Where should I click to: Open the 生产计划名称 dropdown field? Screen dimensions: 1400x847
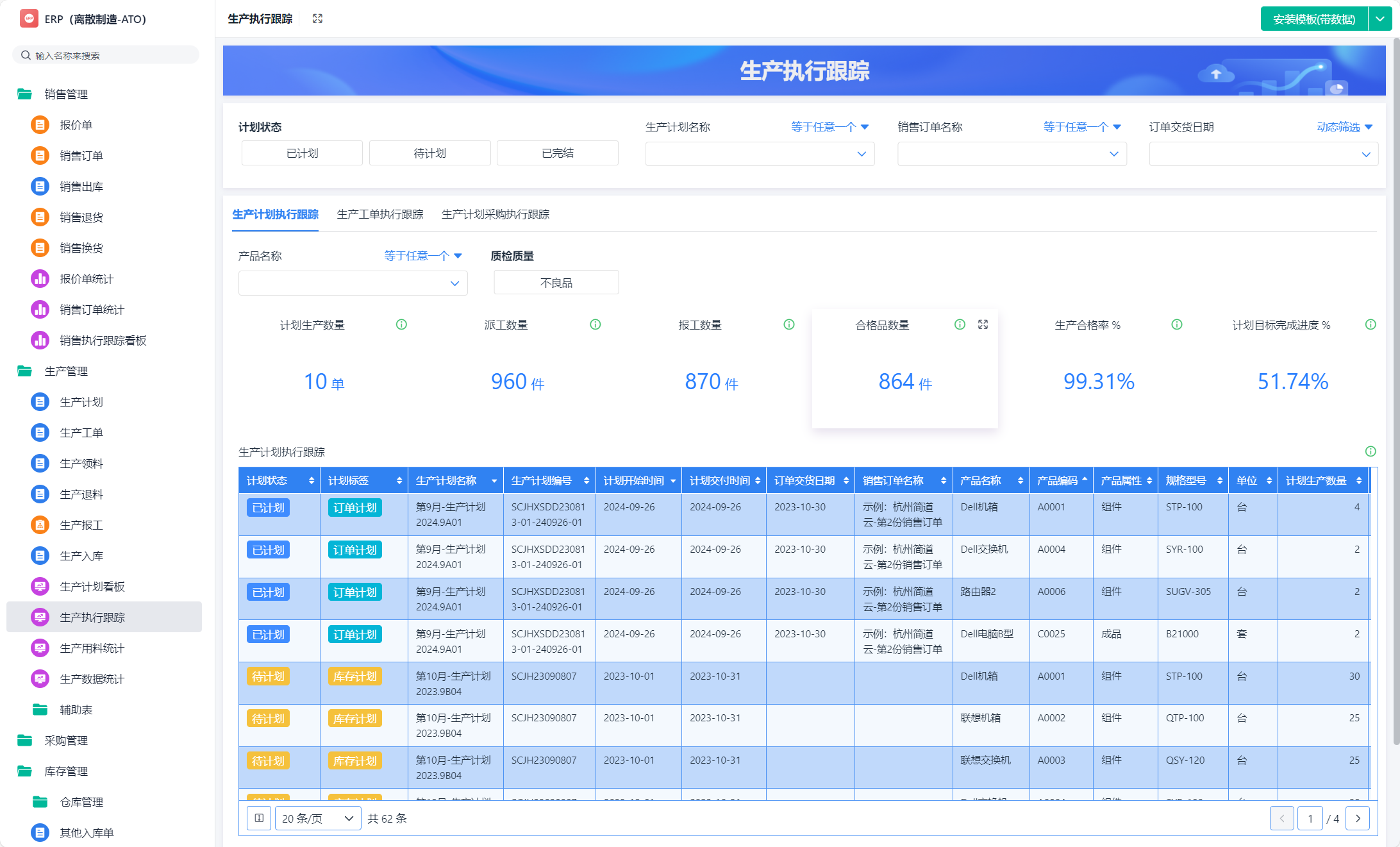(x=759, y=154)
